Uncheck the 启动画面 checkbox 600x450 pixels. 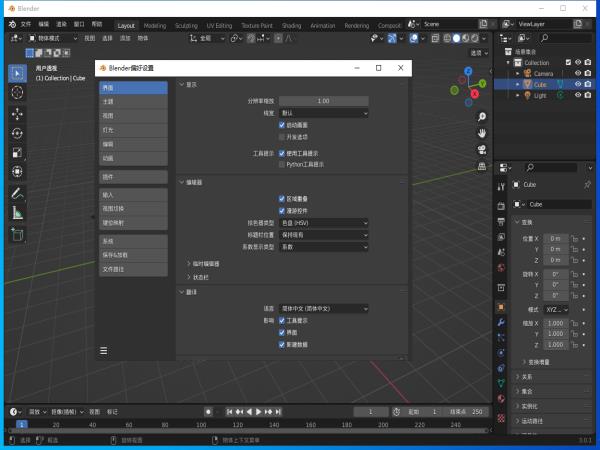(282, 125)
